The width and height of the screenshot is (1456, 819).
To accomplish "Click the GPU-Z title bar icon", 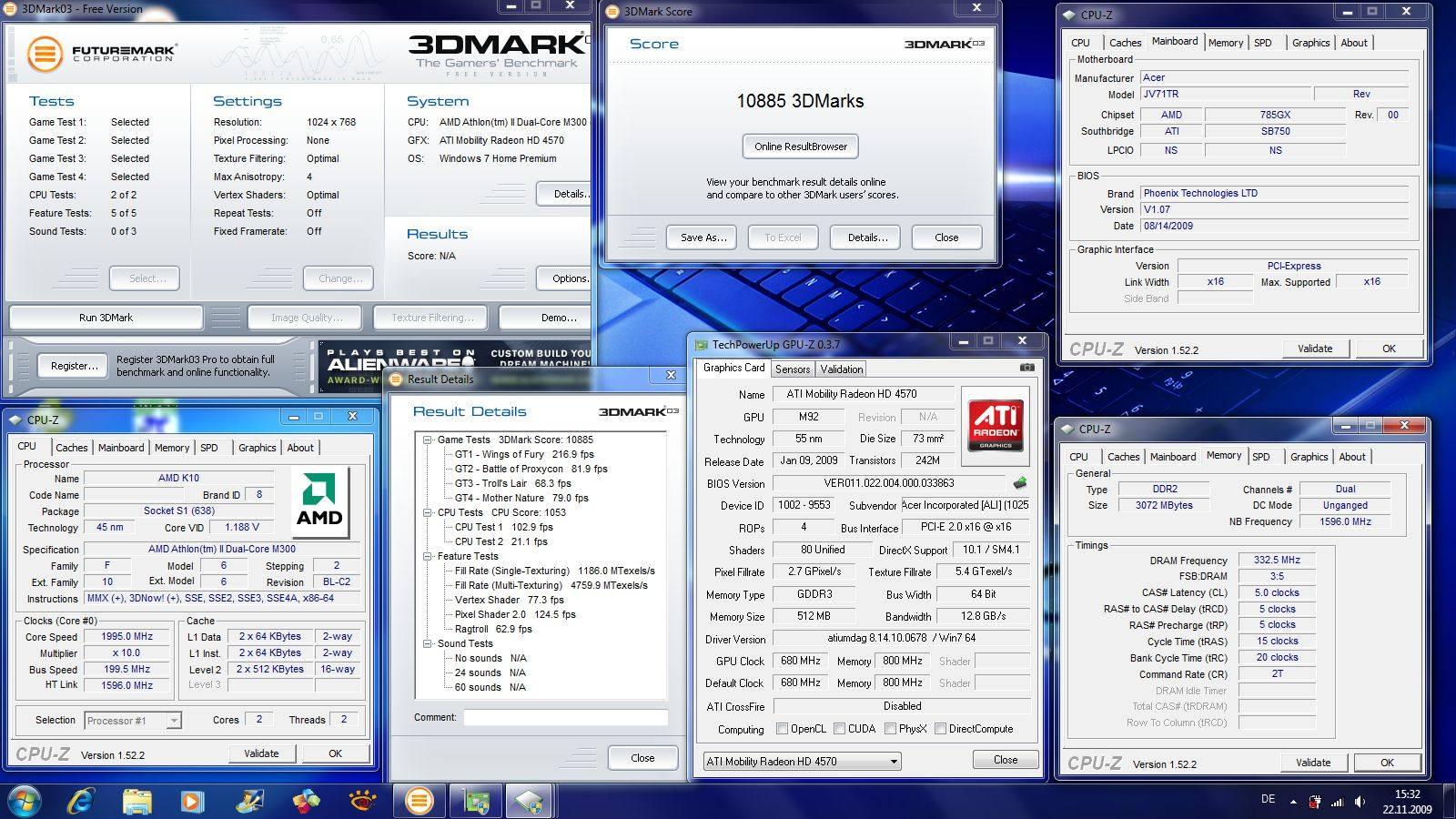I will [701, 345].
